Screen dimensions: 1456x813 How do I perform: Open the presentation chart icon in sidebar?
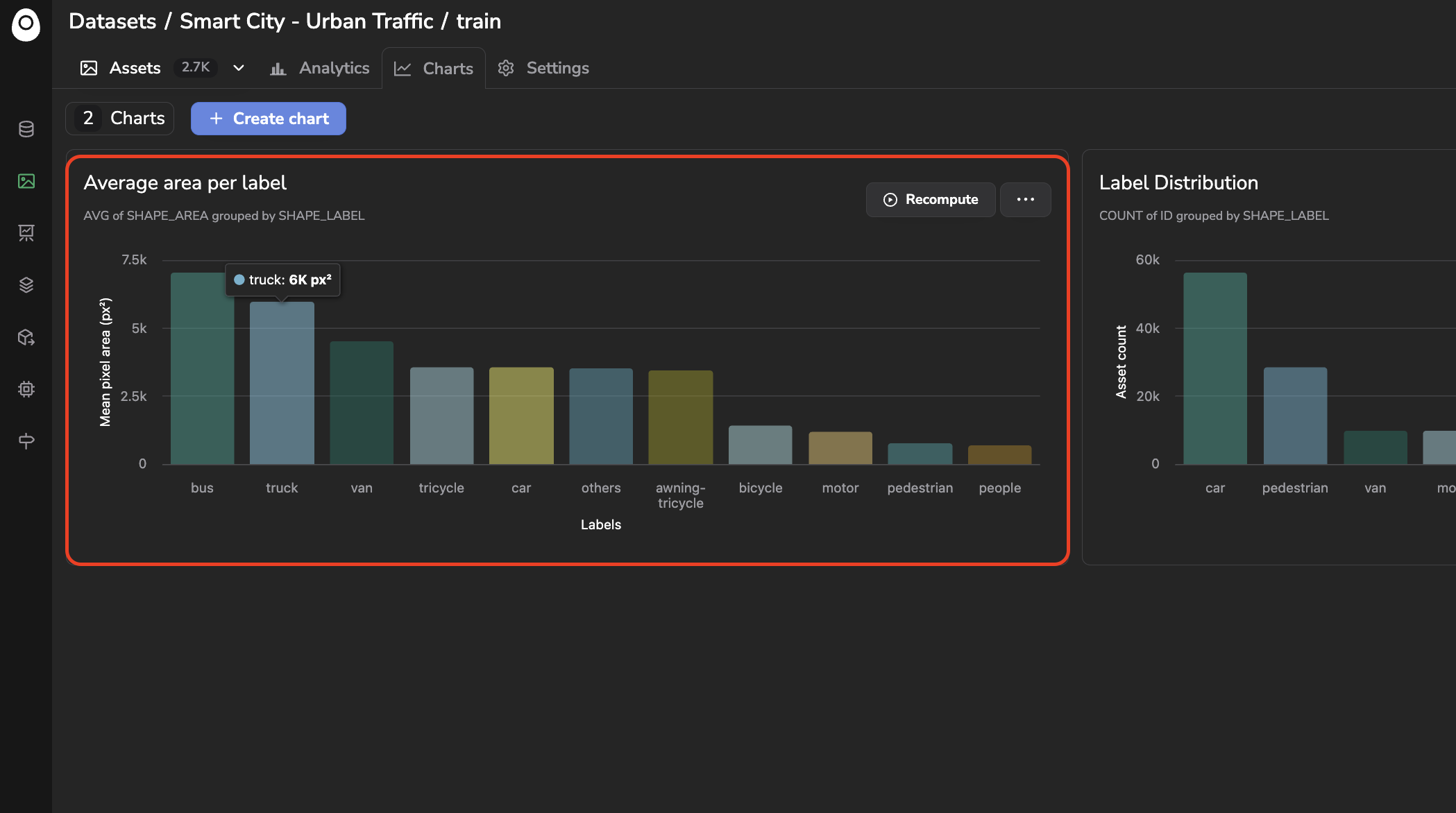(26, 233)
